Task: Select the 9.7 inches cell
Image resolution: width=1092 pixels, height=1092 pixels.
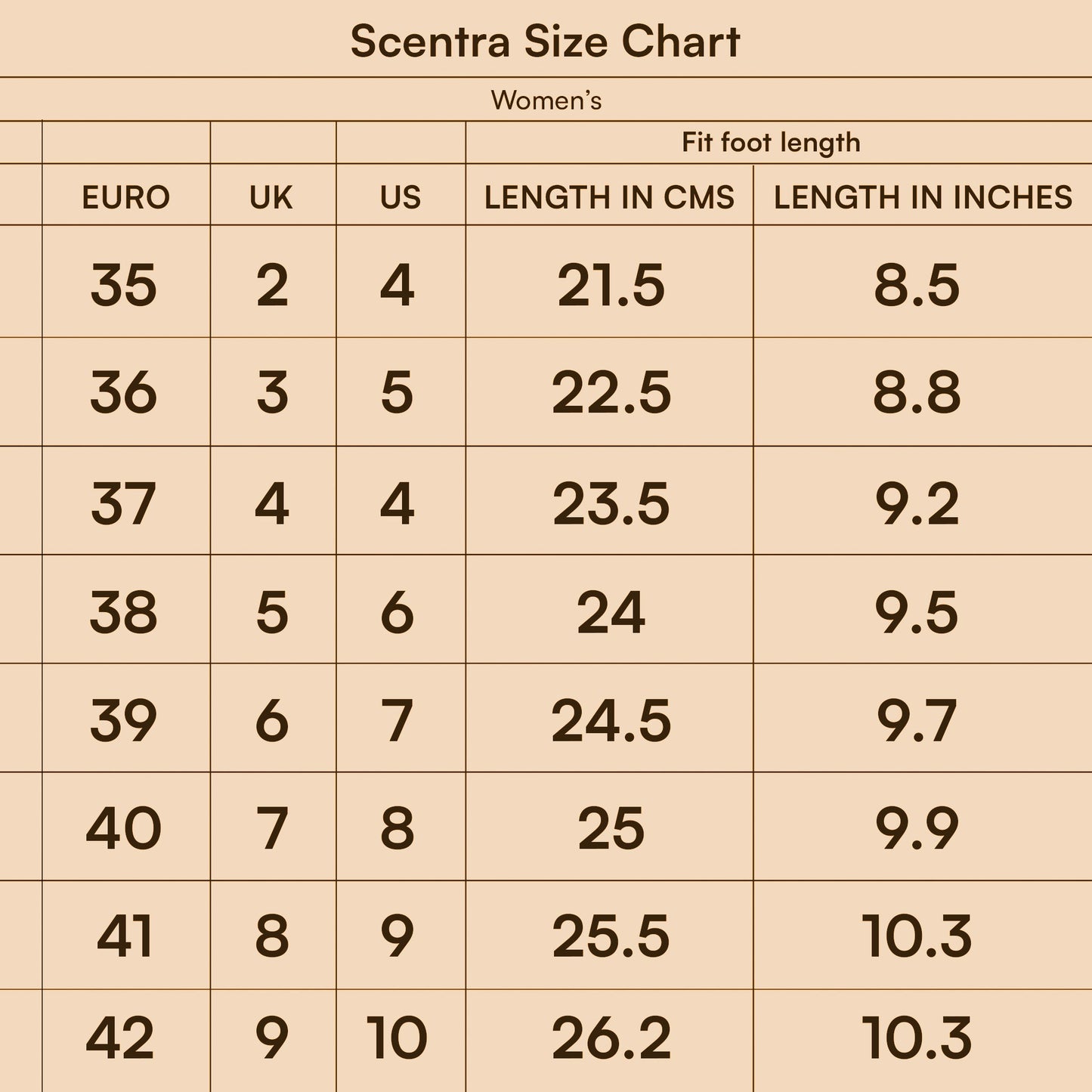Action: (917, 720)
